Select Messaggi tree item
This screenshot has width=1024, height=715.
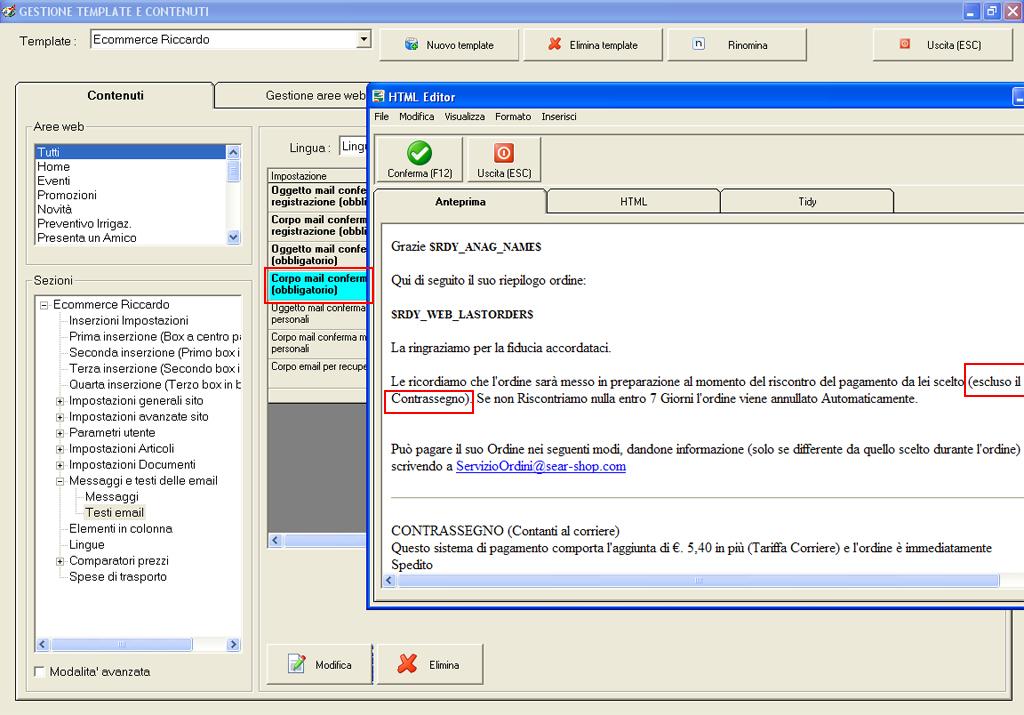pyautogui.click(x=112, y=497)
